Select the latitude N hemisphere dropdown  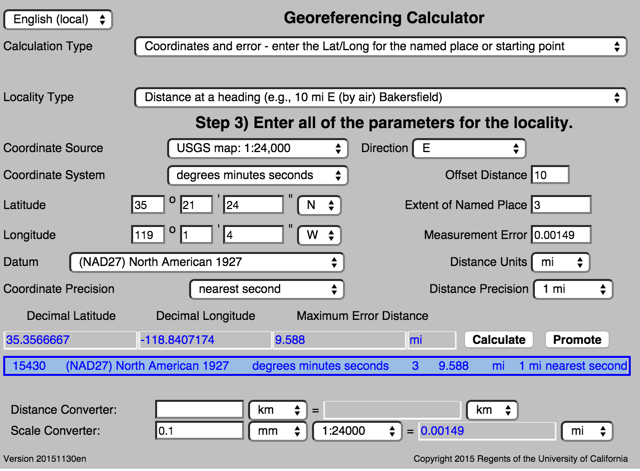tap(320, 205)
